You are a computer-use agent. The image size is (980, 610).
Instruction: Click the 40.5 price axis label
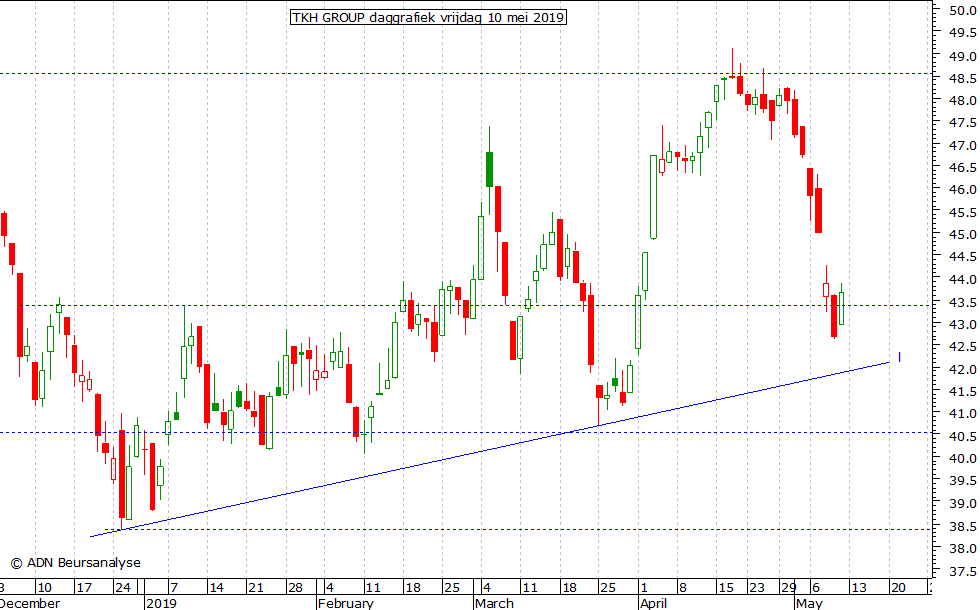(962, 436)
